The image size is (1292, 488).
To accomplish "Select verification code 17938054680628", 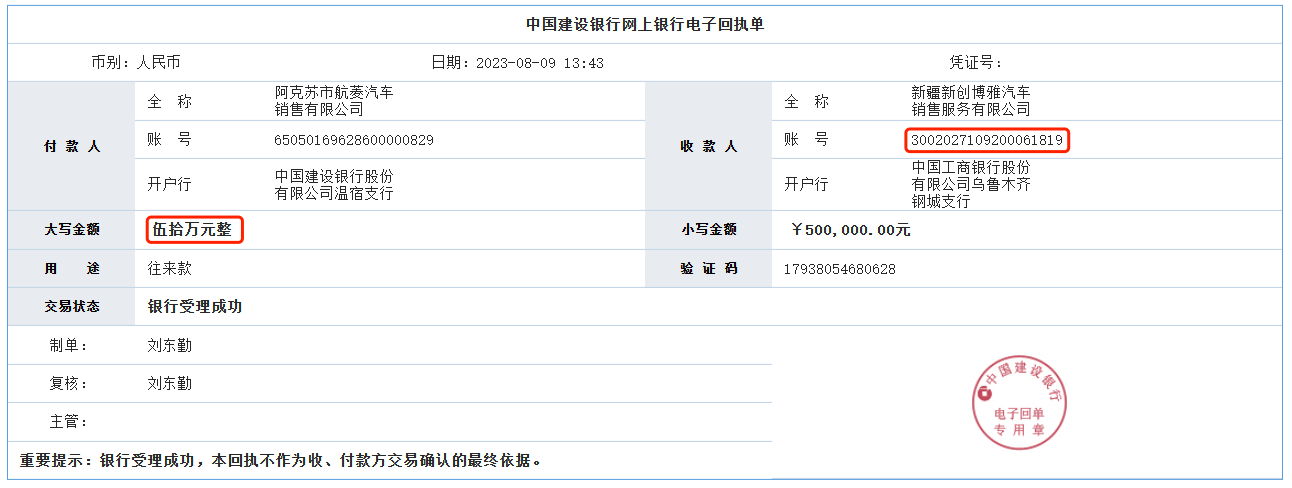I will click(x=840, y=269).
